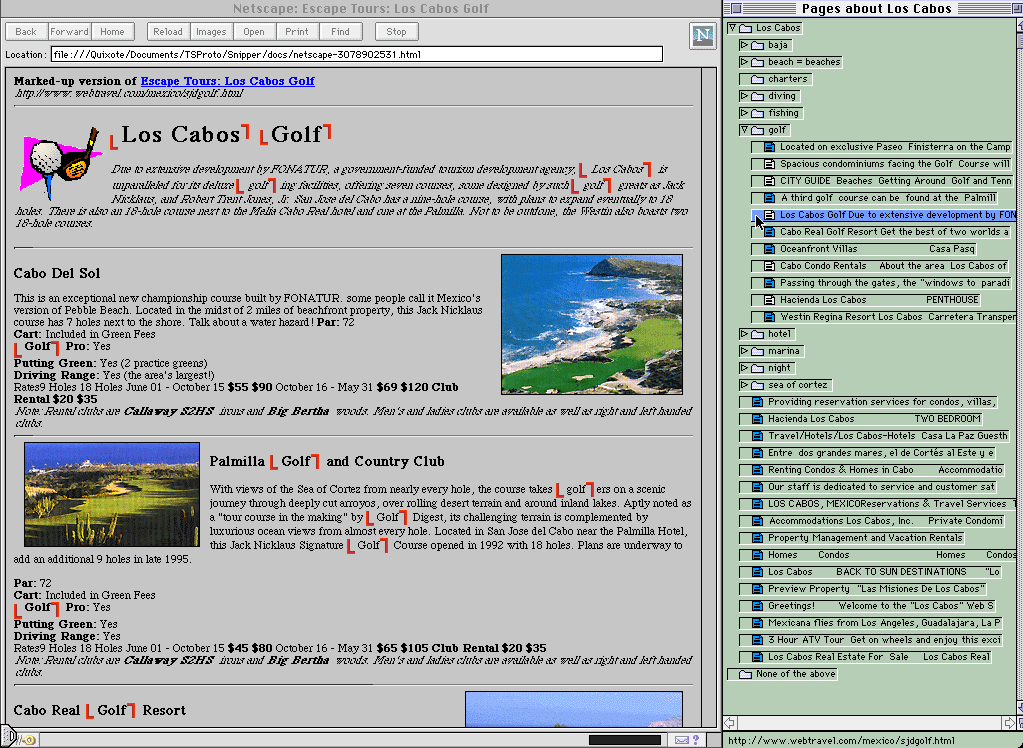This screenshot has width=1023, height=748.
Task: Go to Home page button
Action: [112, 31]
